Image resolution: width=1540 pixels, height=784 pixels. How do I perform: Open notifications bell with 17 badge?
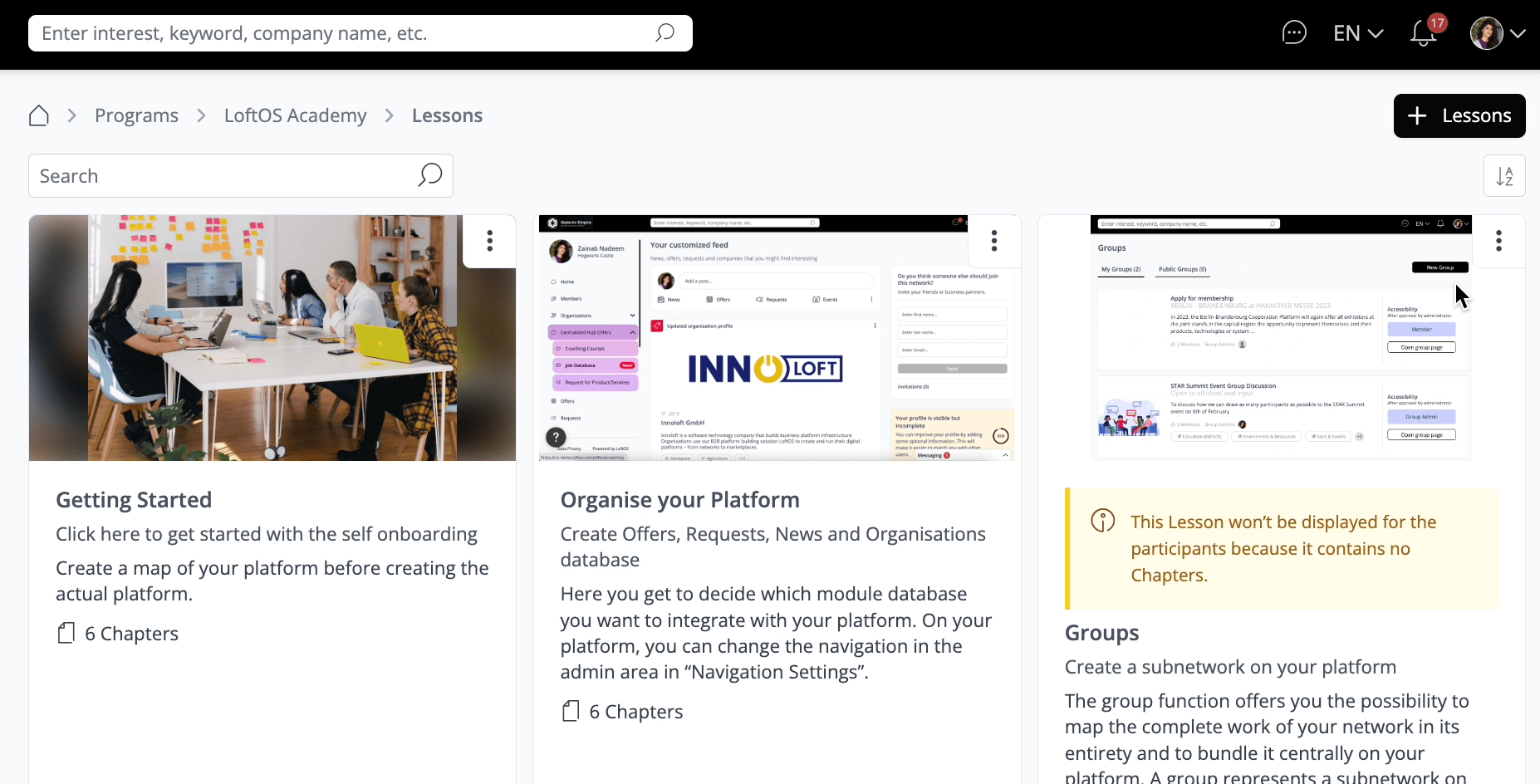[x=1424, y=33]
